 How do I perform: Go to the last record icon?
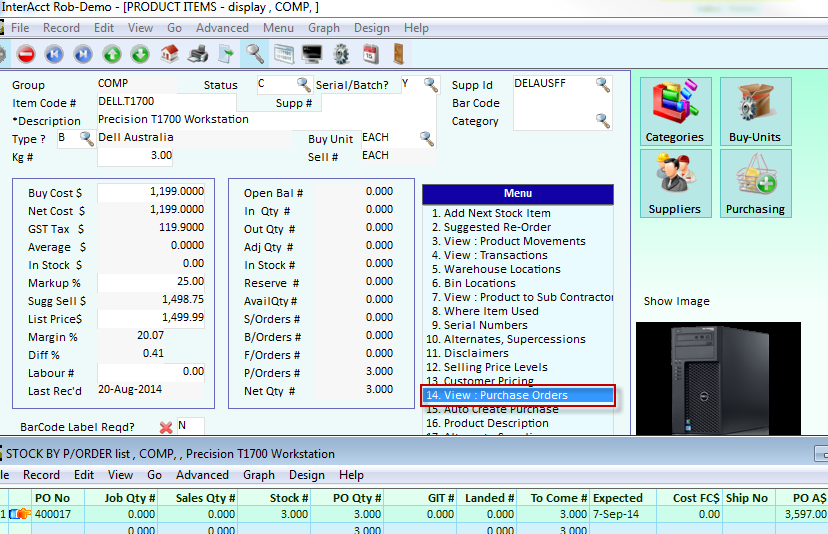[82, 54]
